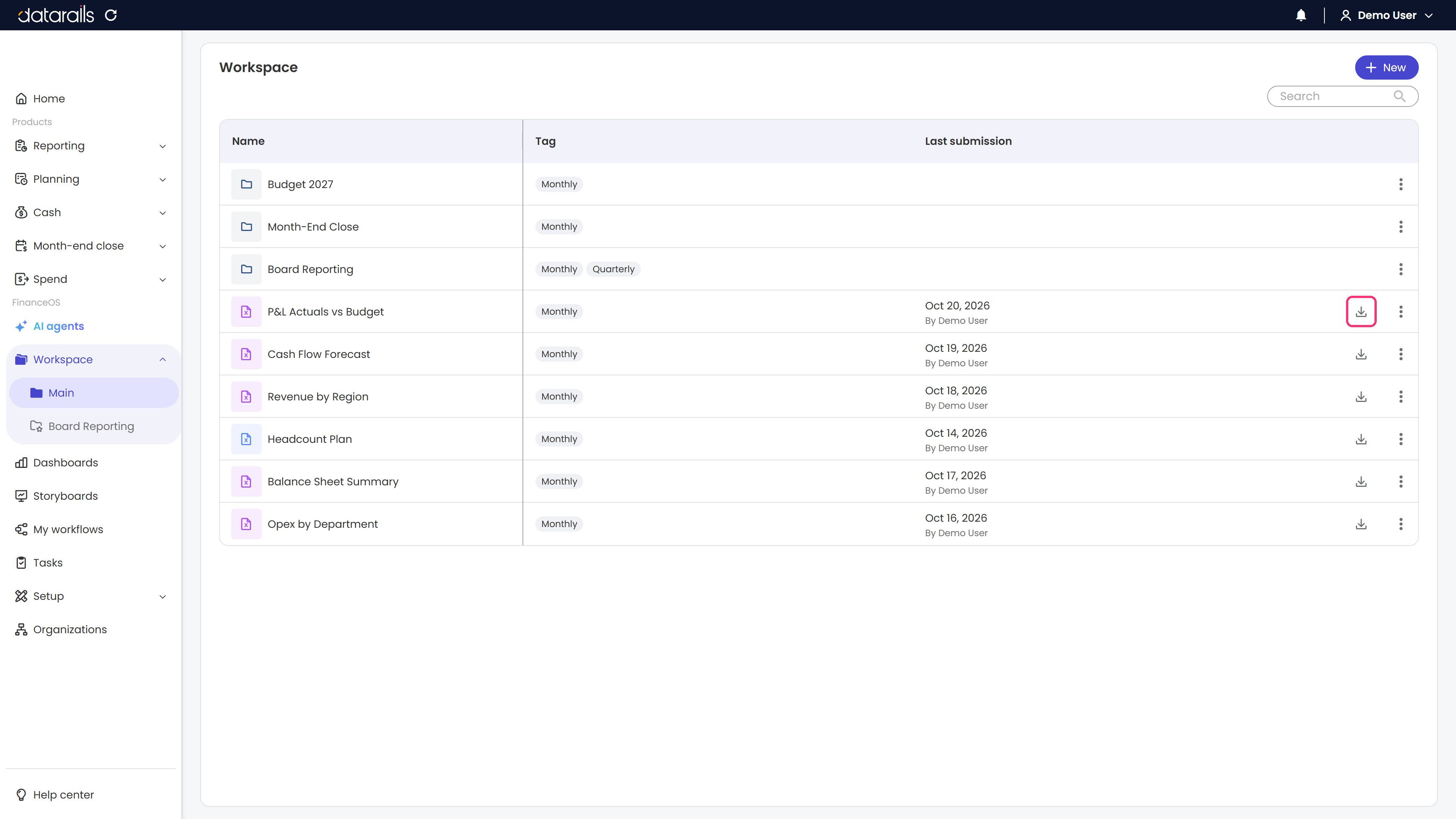1456x819 pixels.
Task: Click the P&L Actuals vs Budget file icon
Action: coord(246,311)
